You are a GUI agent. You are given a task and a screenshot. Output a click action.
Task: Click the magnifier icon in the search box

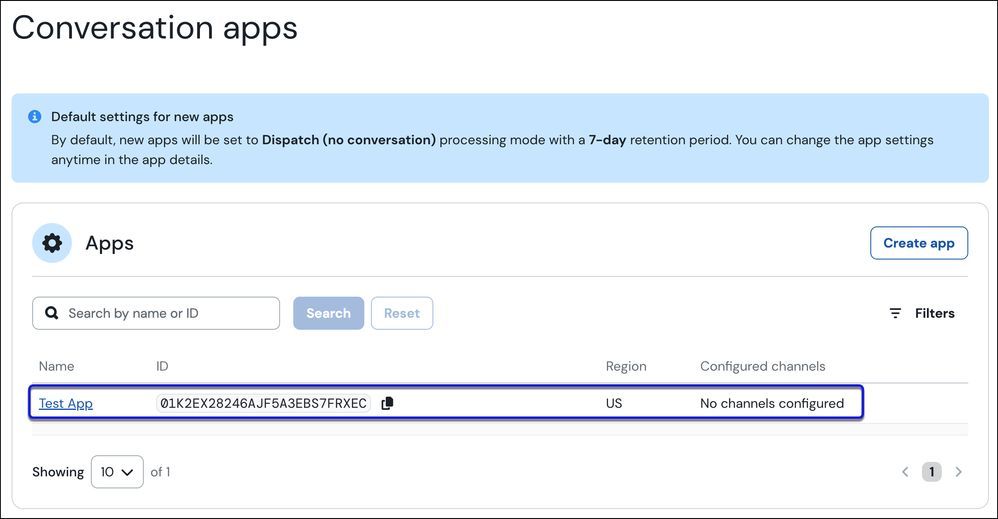[x=52, y=313]
